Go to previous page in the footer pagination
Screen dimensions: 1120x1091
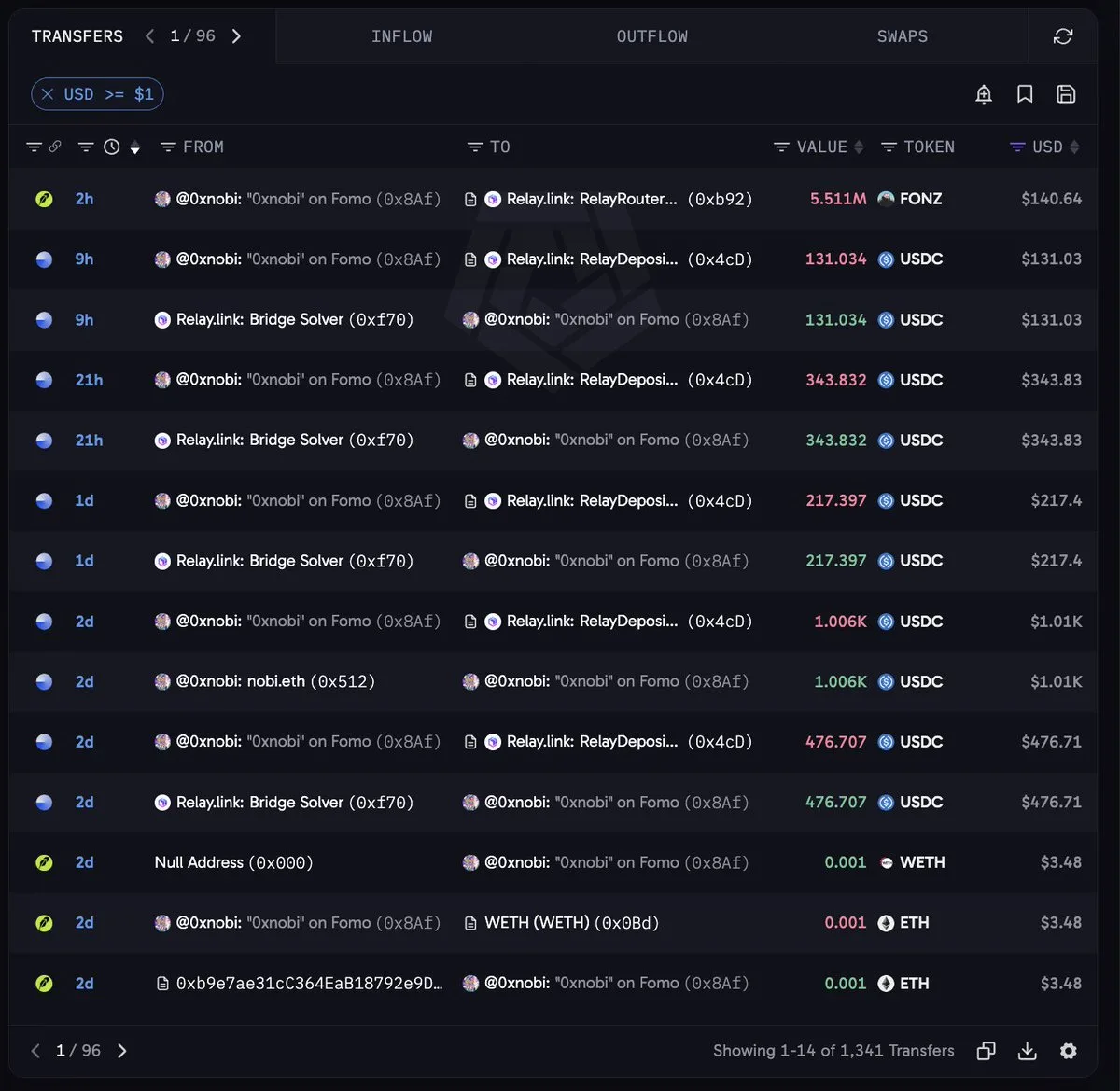35,1051
